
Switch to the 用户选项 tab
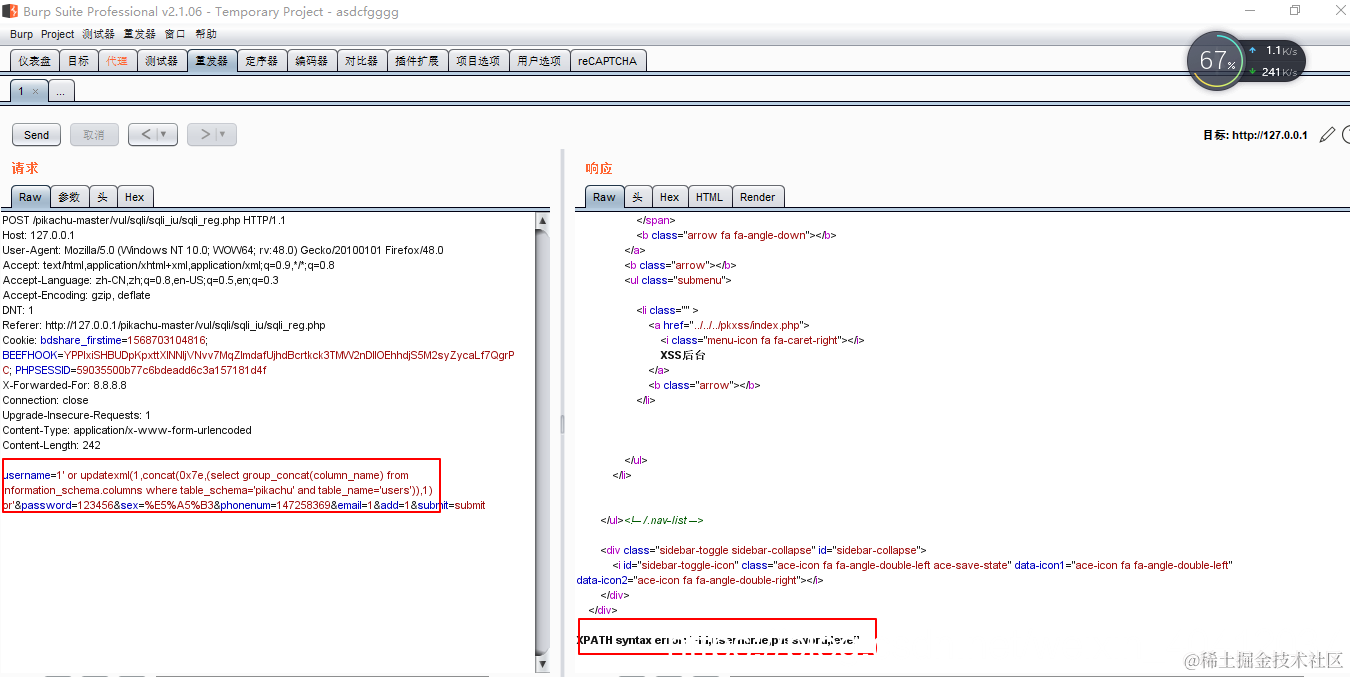[540, 61]
